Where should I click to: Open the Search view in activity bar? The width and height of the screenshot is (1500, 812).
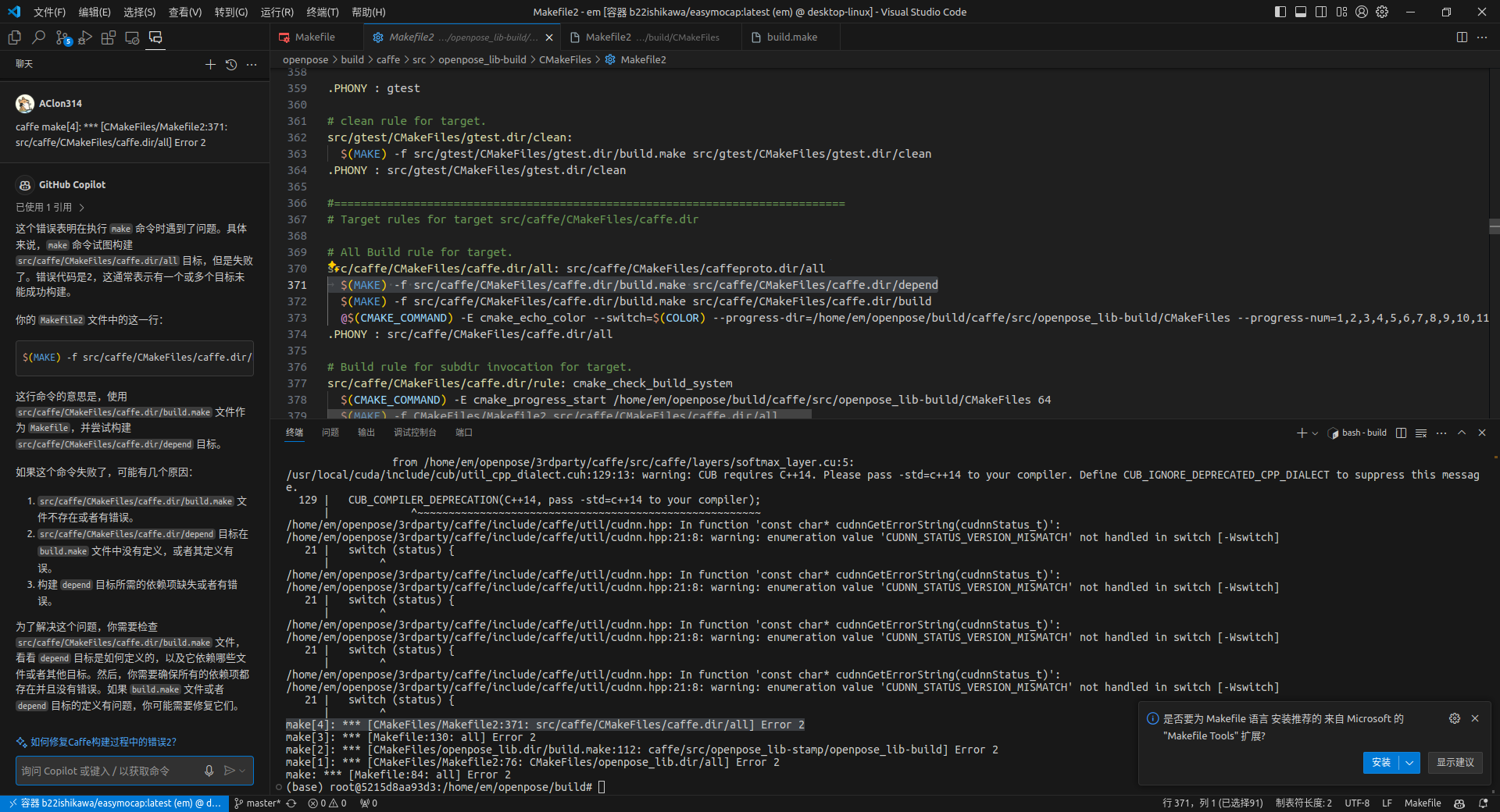(38, 37)
